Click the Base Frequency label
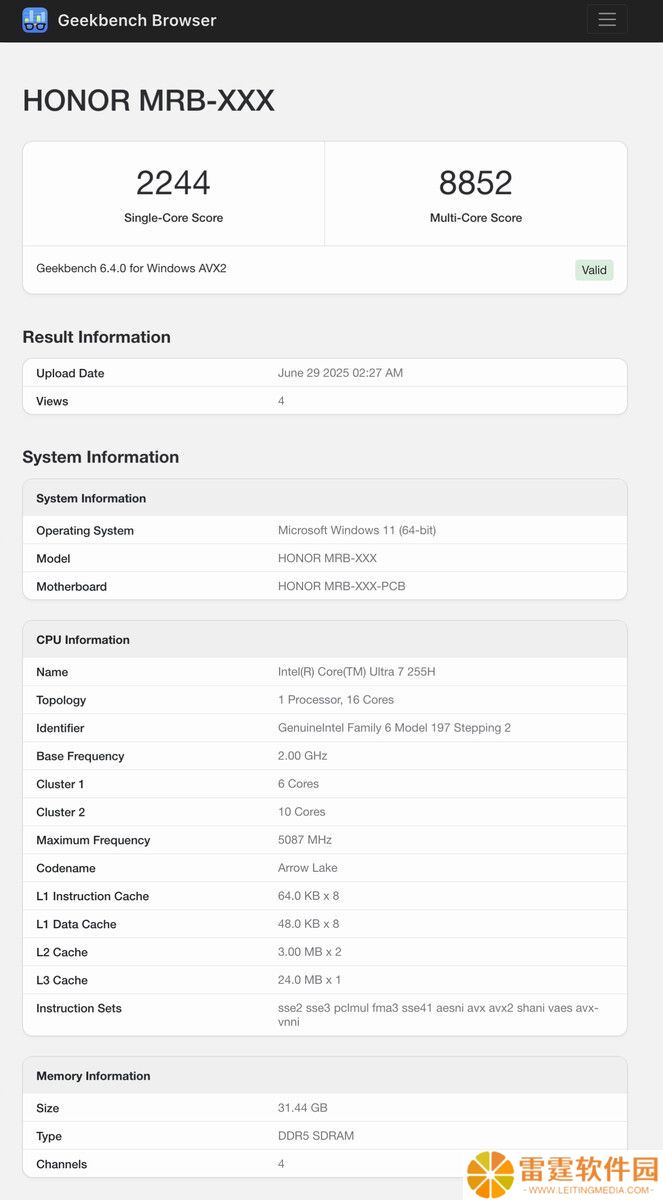This screenshot has height=1200, width=663. click(80, 756)
